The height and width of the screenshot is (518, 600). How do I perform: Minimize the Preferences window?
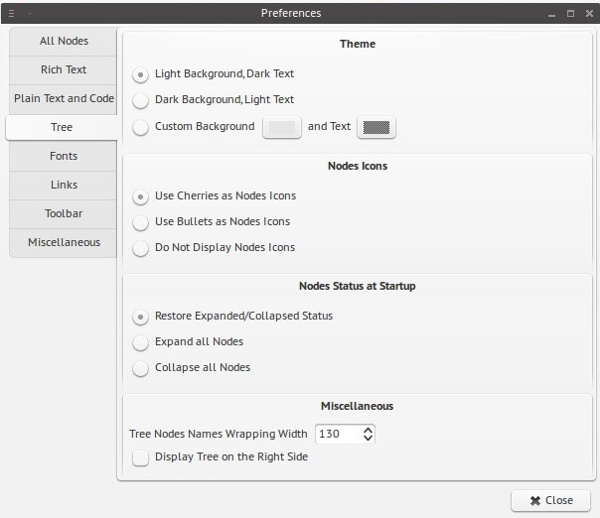tap(551, 14)
